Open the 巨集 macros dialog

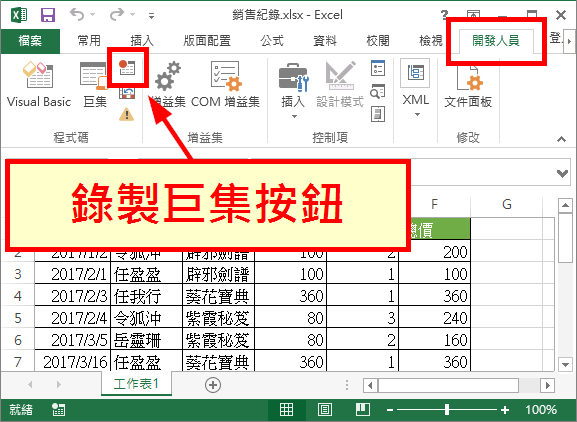tap(95, 85)
